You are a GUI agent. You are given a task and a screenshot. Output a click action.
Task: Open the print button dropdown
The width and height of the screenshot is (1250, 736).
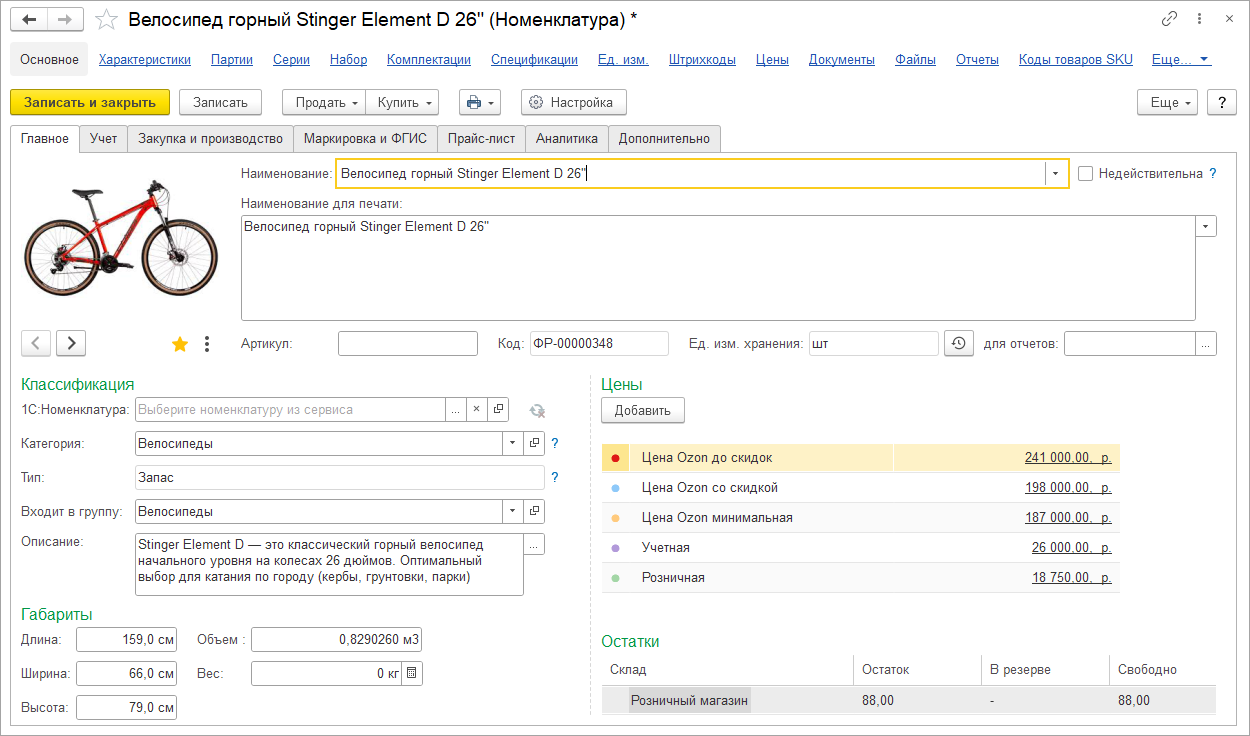(479, 102)
